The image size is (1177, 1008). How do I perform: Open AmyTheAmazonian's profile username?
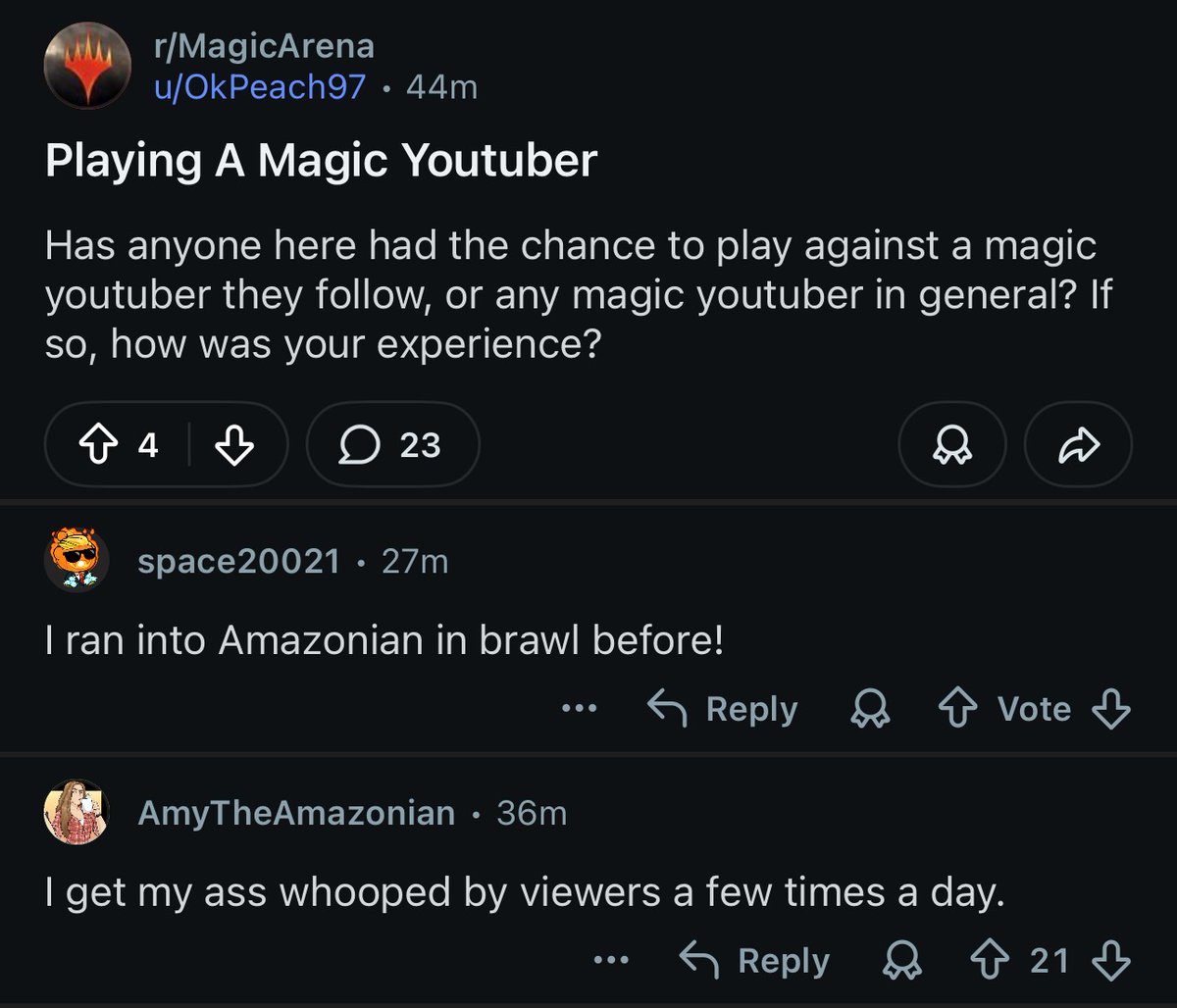[296, 813]
